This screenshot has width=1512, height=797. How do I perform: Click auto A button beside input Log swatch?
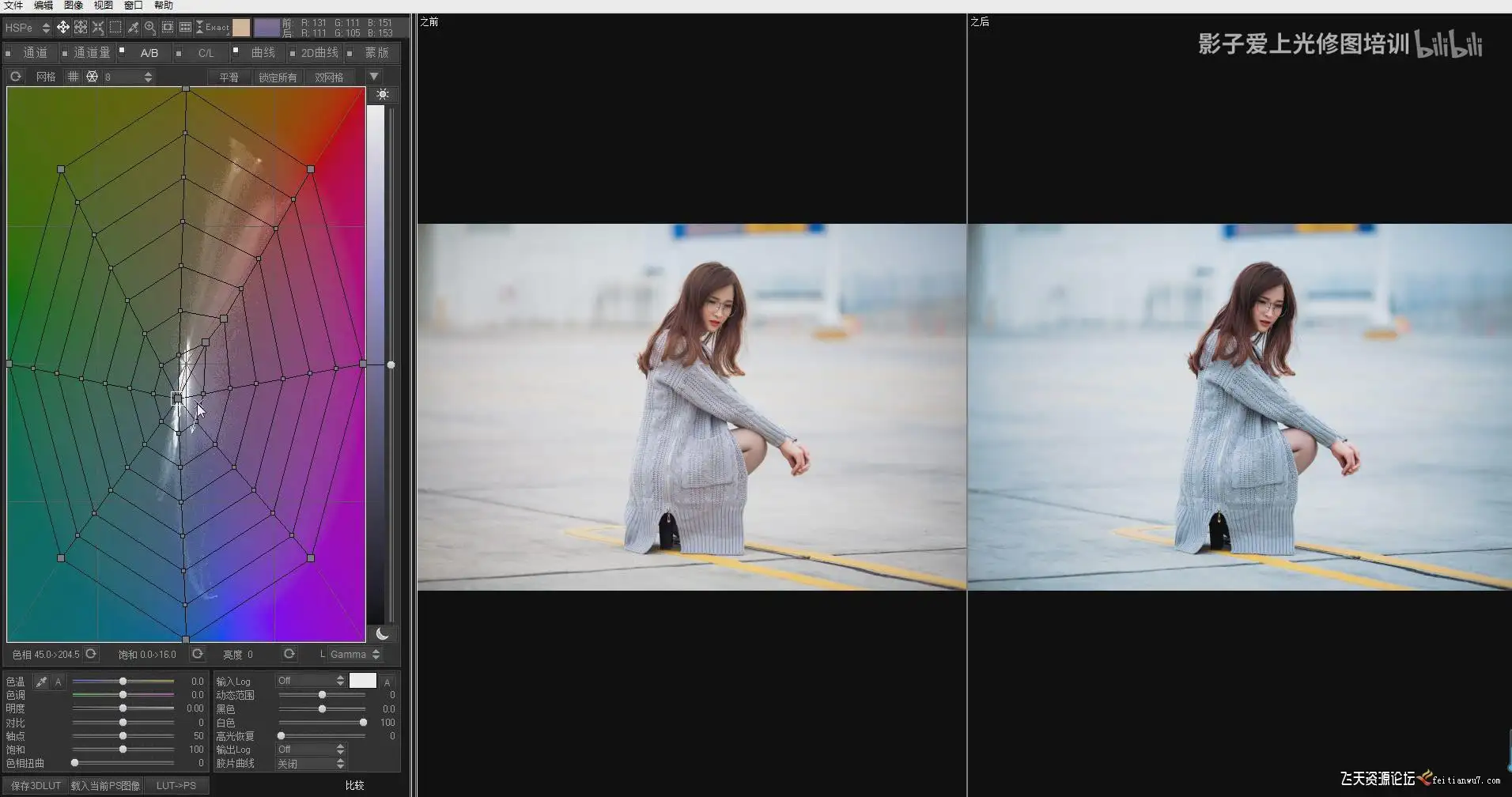387,682
